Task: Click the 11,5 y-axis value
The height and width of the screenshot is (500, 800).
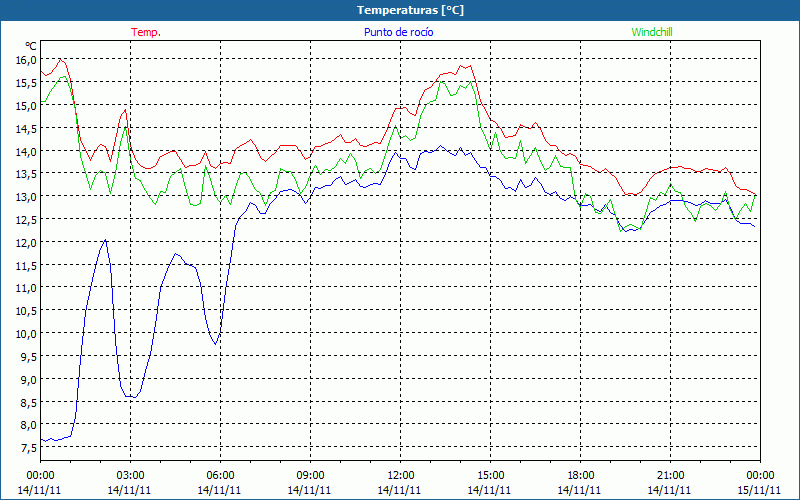Action: tap(27, 265)
